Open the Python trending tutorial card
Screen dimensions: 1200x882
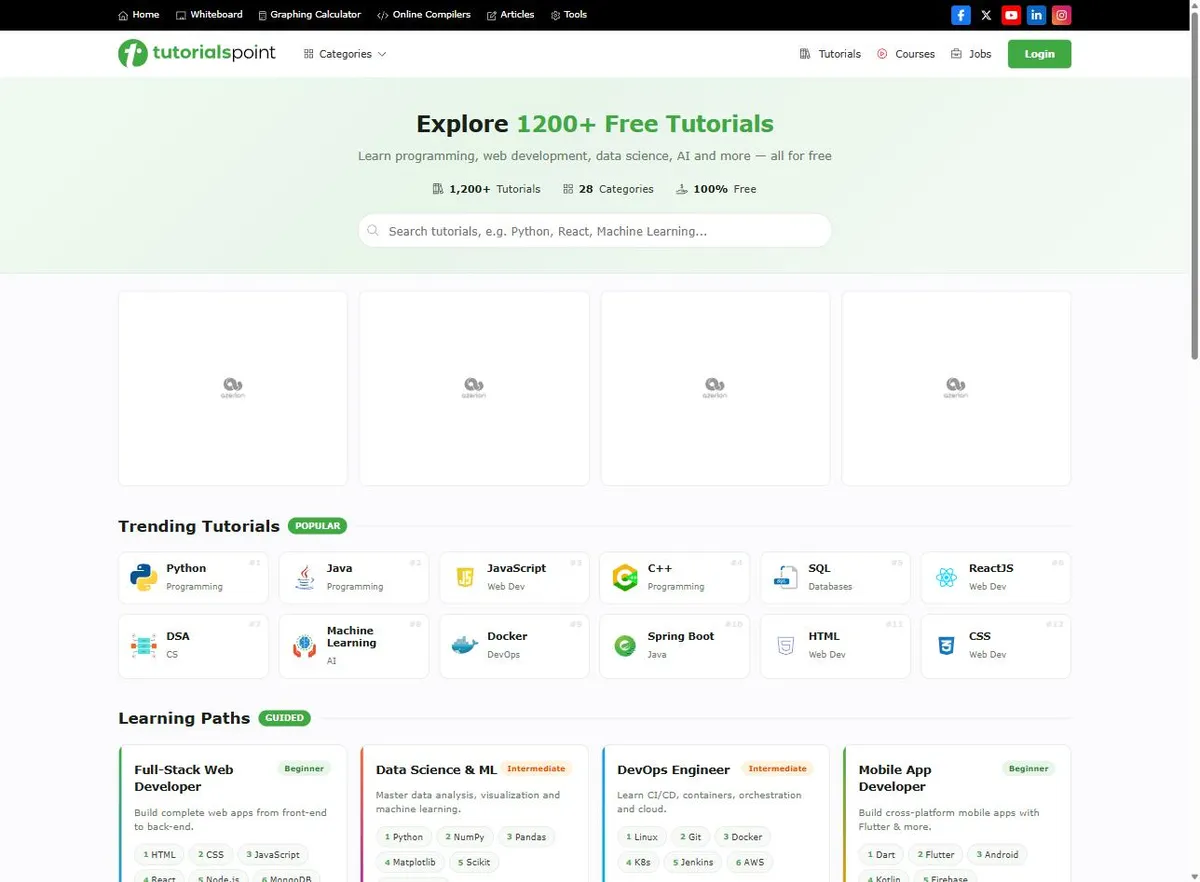click(193, 578)
